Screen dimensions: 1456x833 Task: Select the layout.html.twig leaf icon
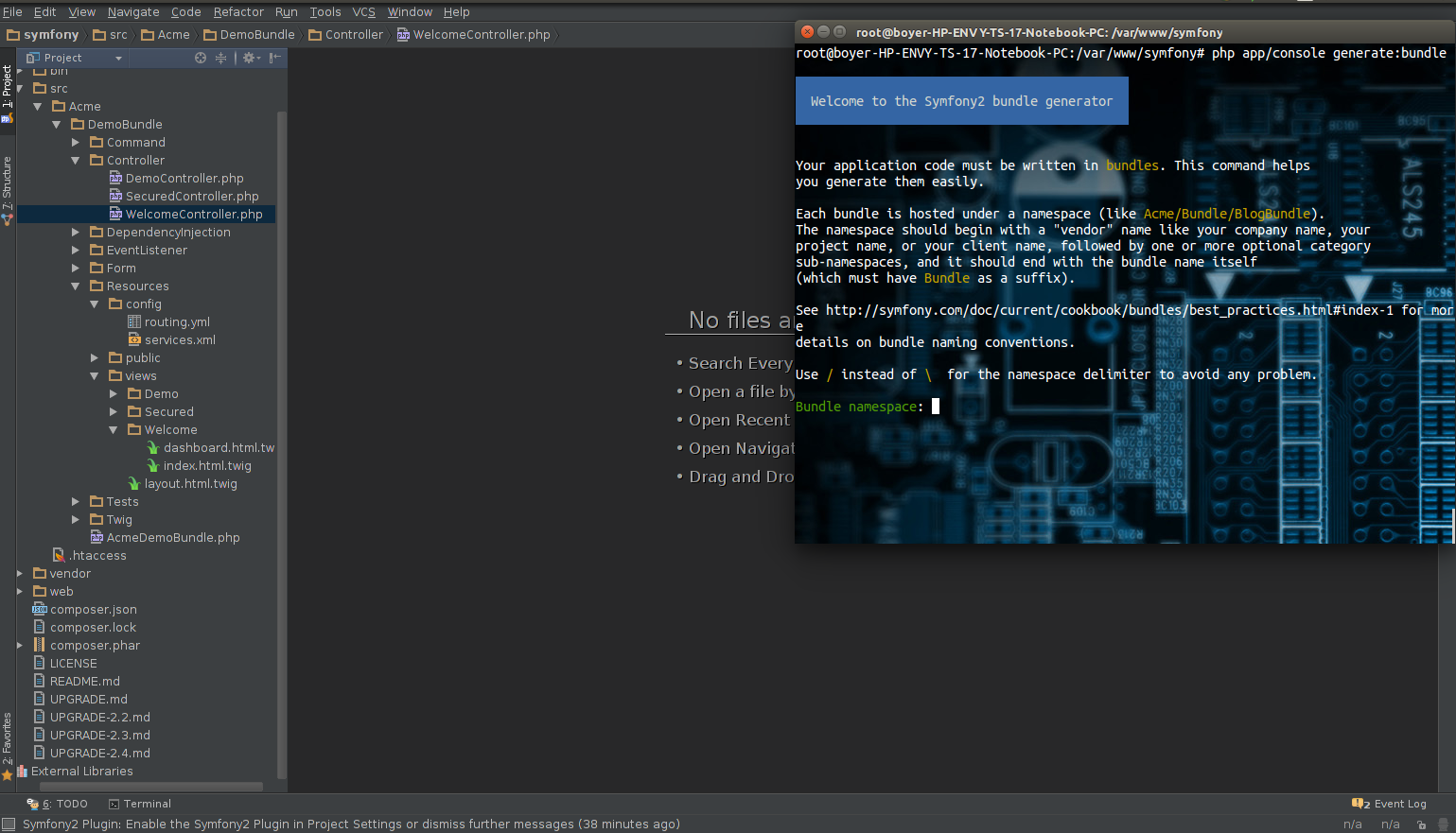[134, 483]
